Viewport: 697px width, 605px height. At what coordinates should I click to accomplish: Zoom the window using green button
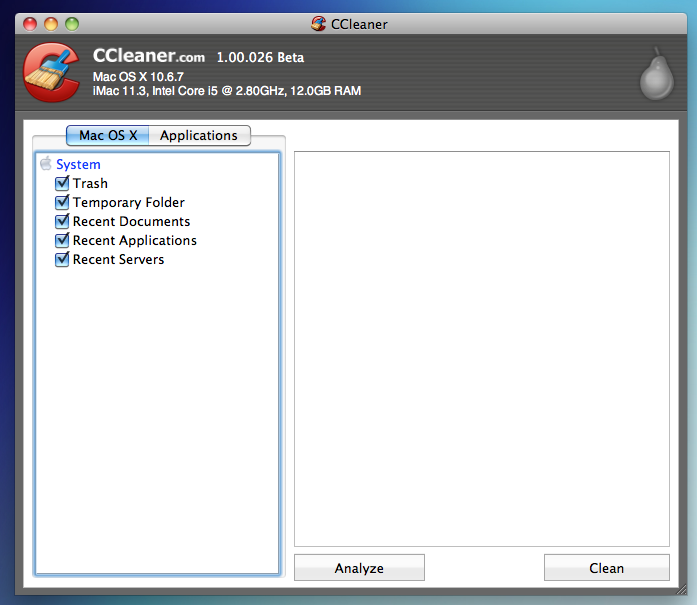point(72,24)
